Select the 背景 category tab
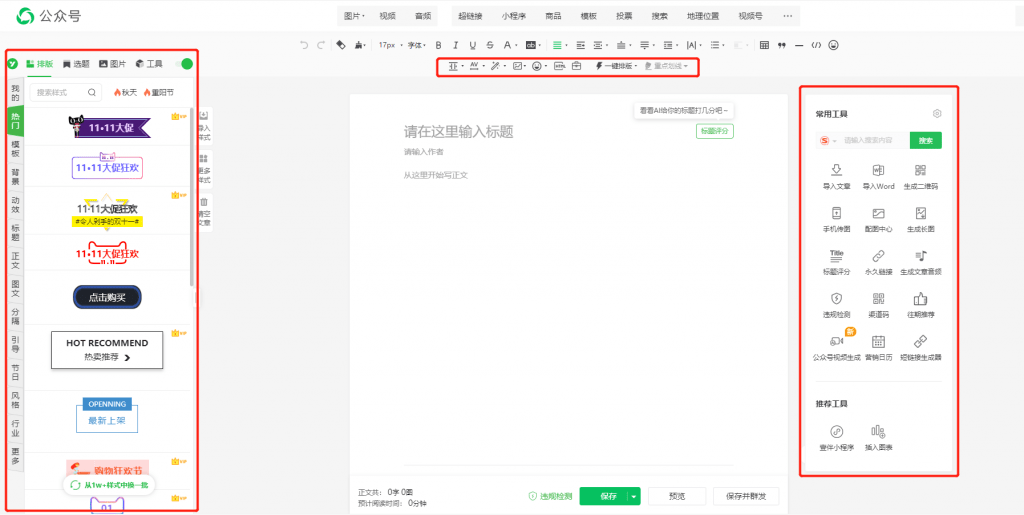The width and height of the screenshot is (1024, 515). pos(15,176)
